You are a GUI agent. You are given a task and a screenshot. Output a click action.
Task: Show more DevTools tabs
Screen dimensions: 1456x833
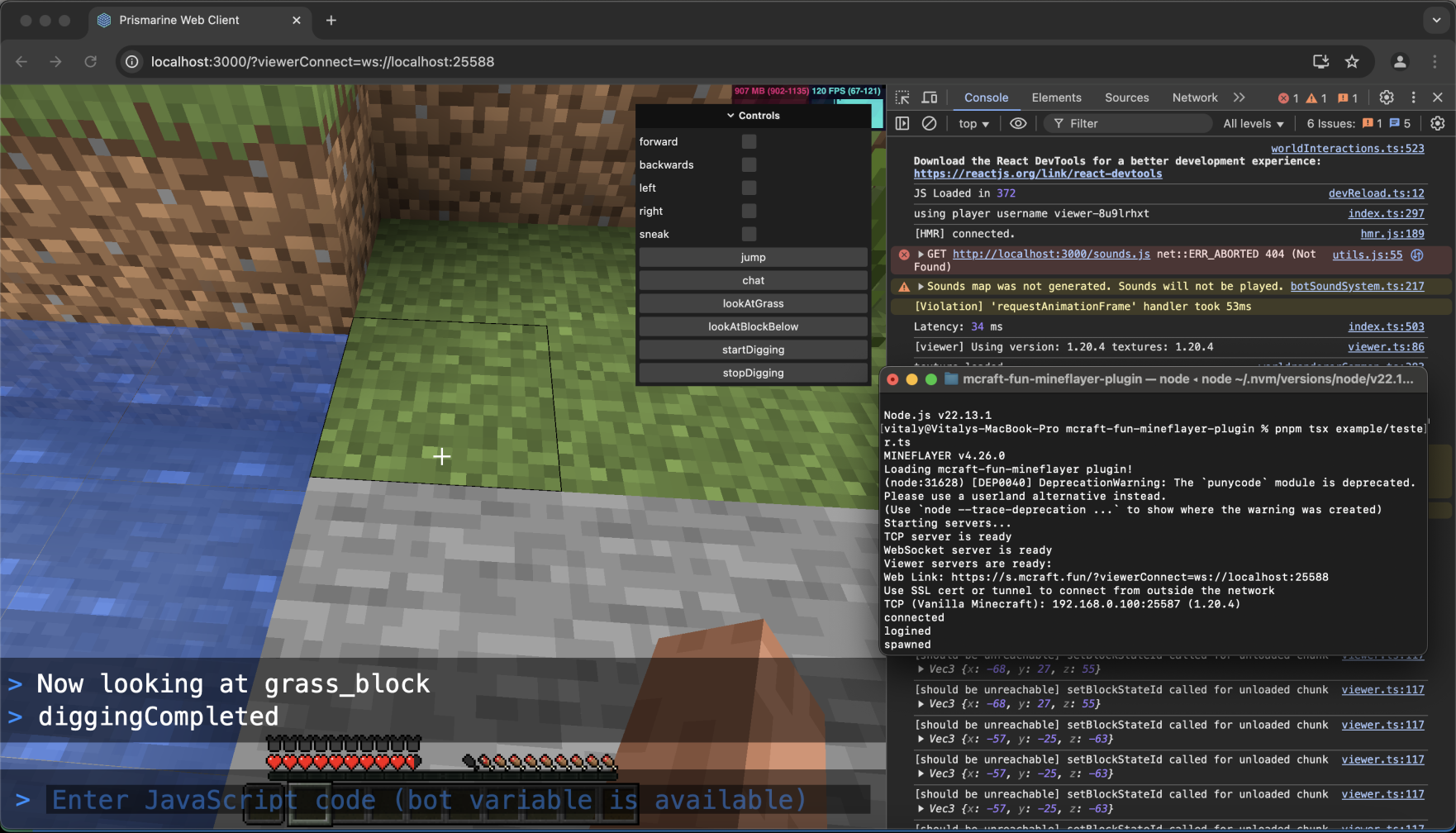pyautogui.click(x=1239, y=98)
